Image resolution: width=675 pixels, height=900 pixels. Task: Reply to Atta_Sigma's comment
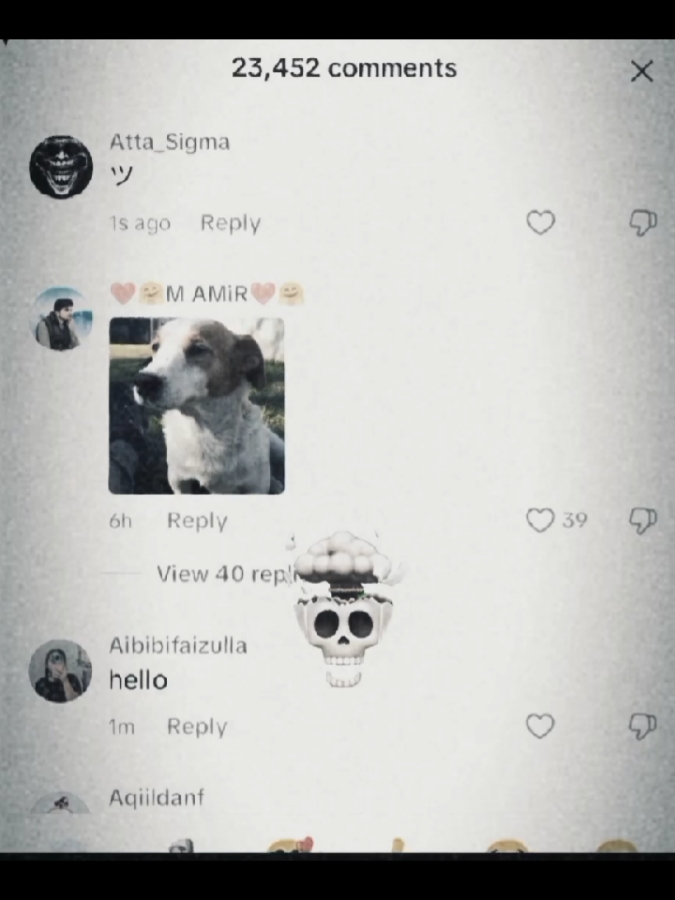point(230,223)
